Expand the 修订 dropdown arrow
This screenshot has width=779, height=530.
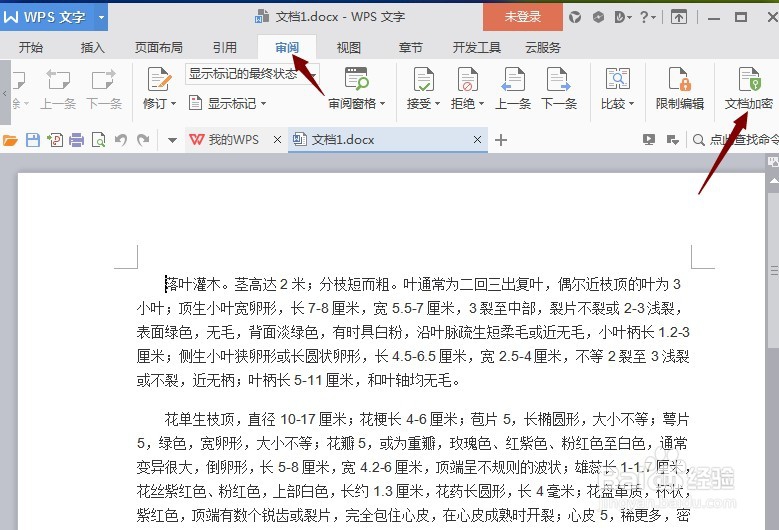173,104
